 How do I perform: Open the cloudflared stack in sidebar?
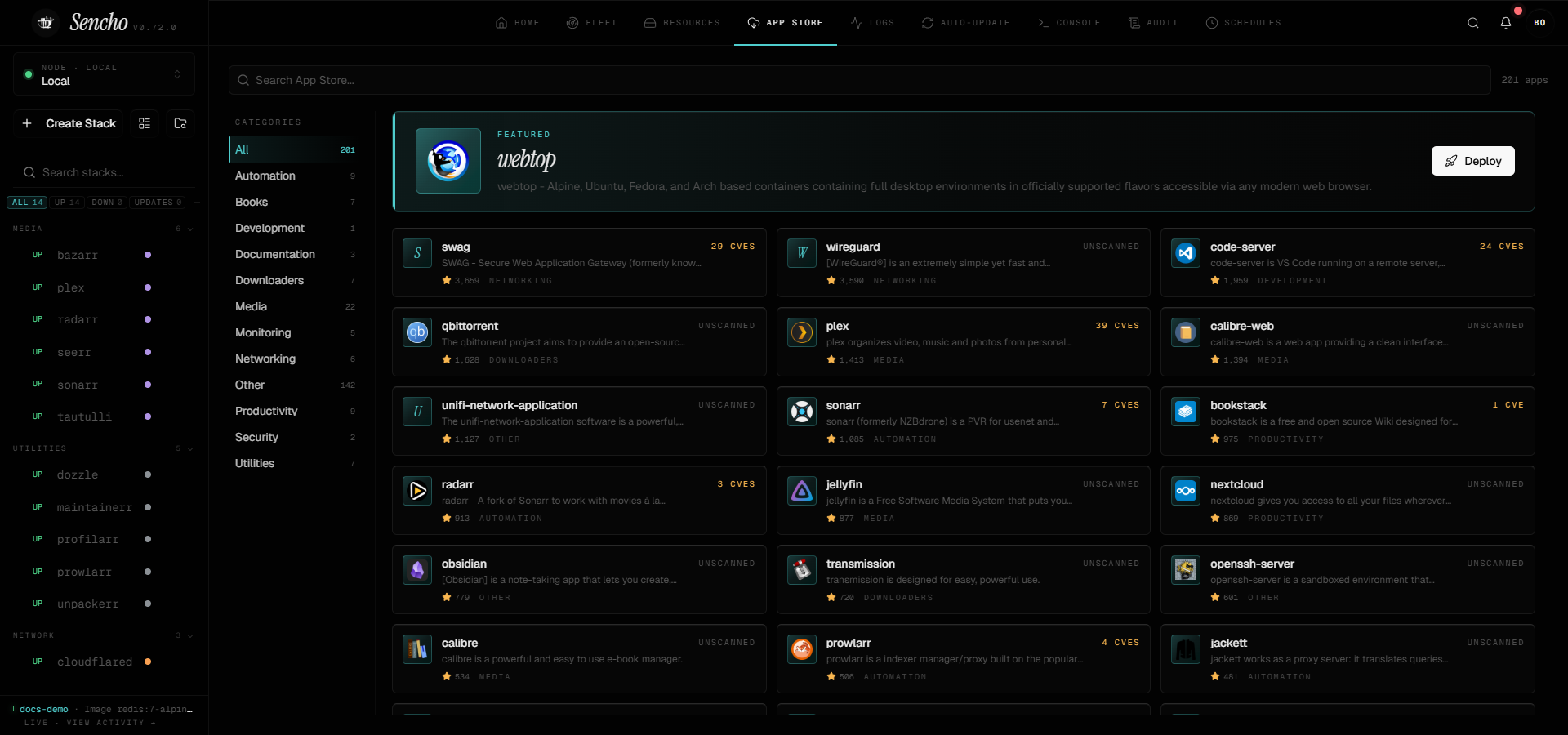coord(102,661)
